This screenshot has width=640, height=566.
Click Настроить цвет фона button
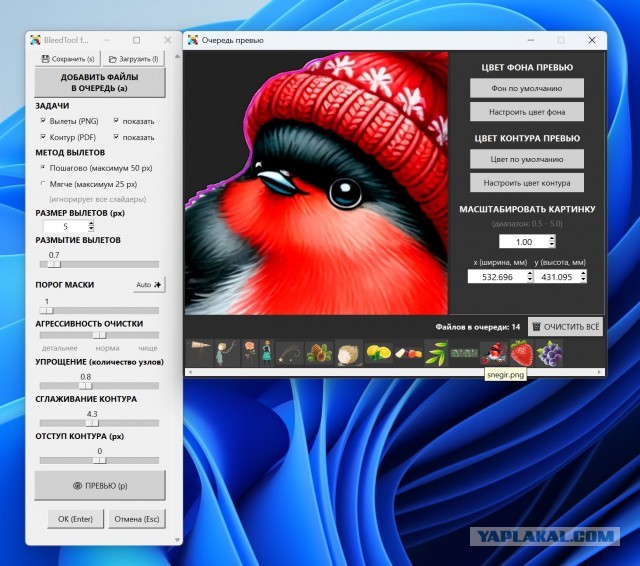[x=527, y=112]
